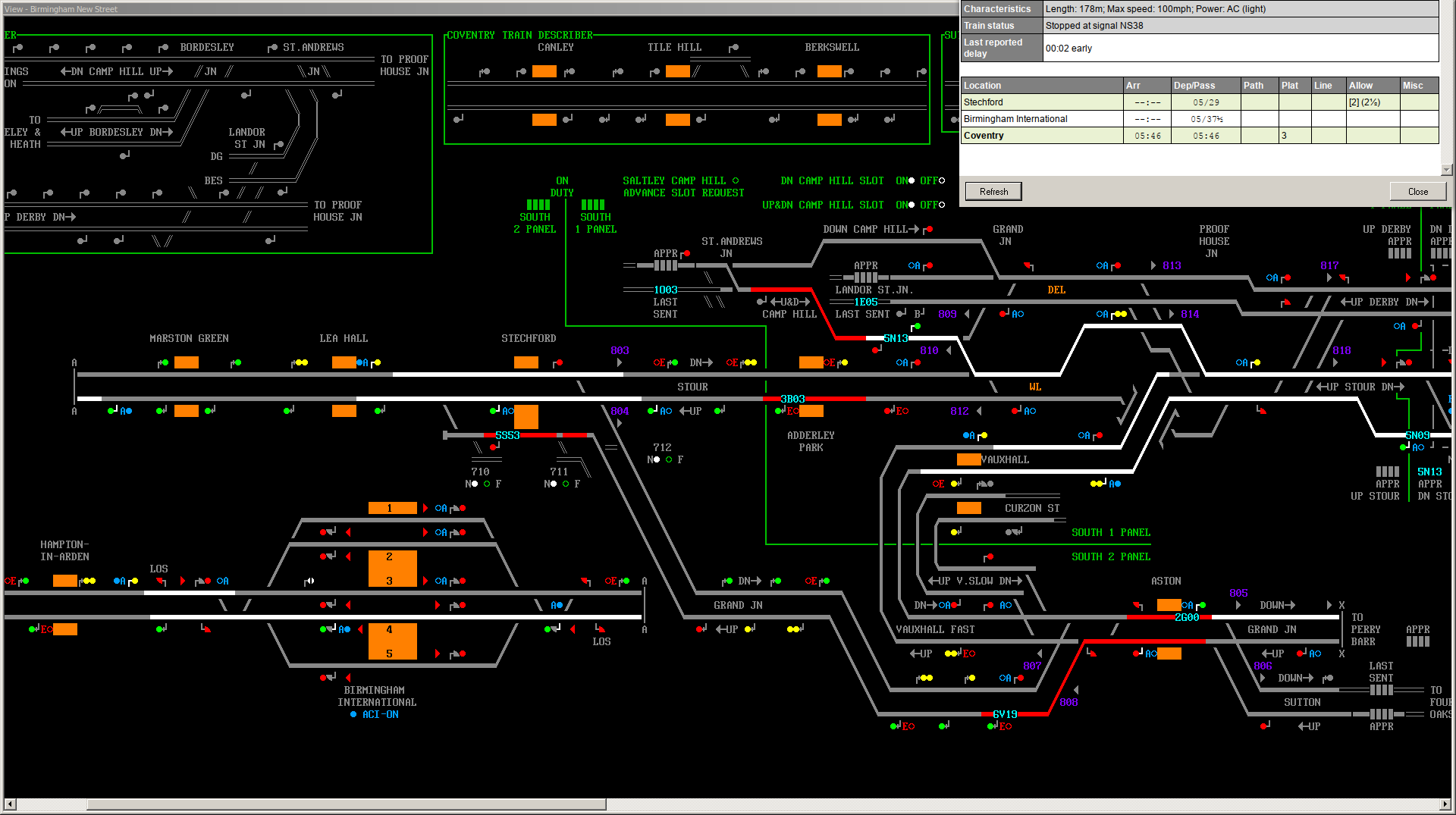Click points number 812
Screen dimensions: 1456x815
959,411
